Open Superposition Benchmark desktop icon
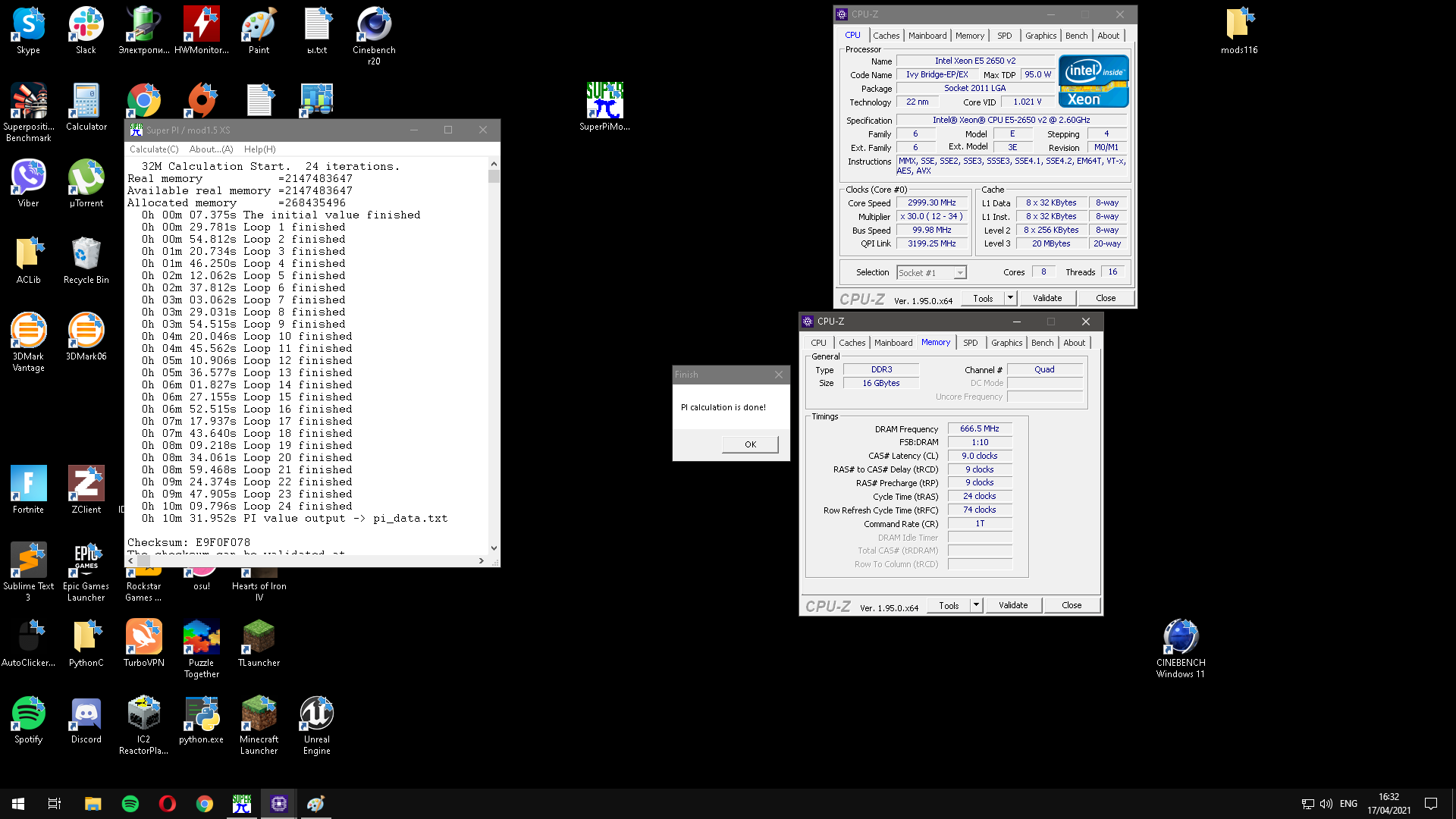1456x819 pixels. [28, 112]
